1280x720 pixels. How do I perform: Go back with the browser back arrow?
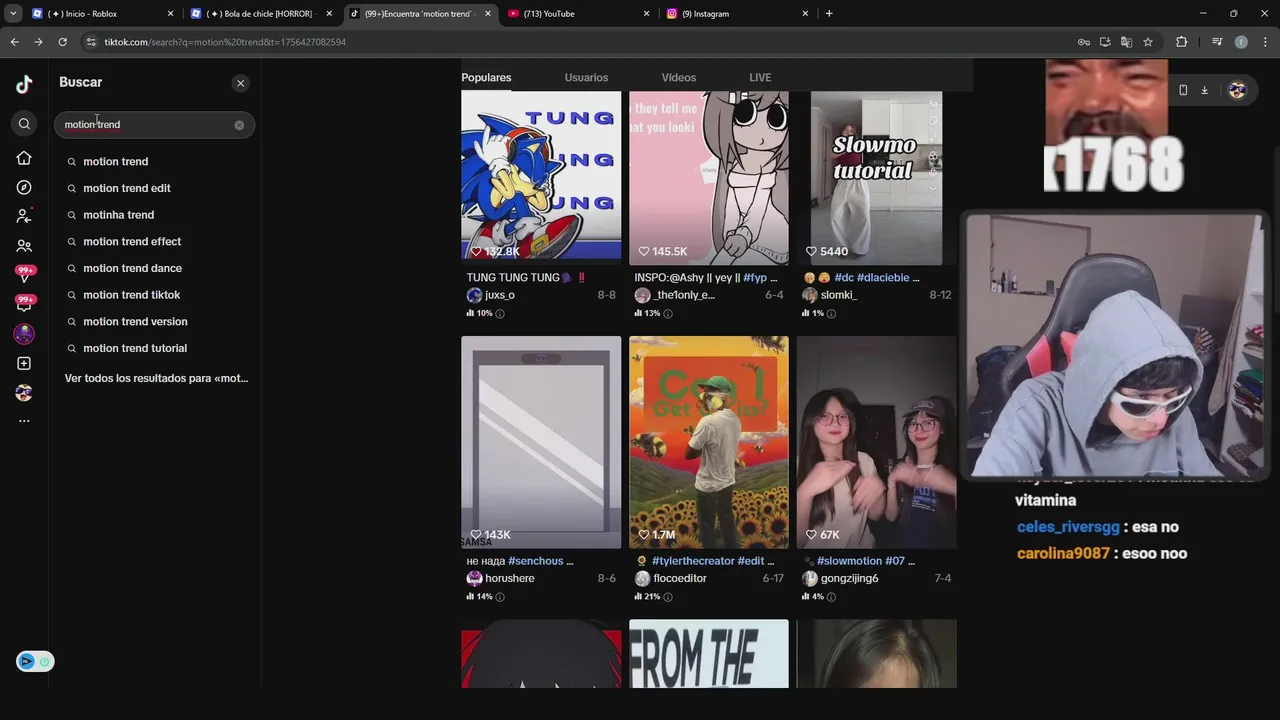tap(14, 42)
